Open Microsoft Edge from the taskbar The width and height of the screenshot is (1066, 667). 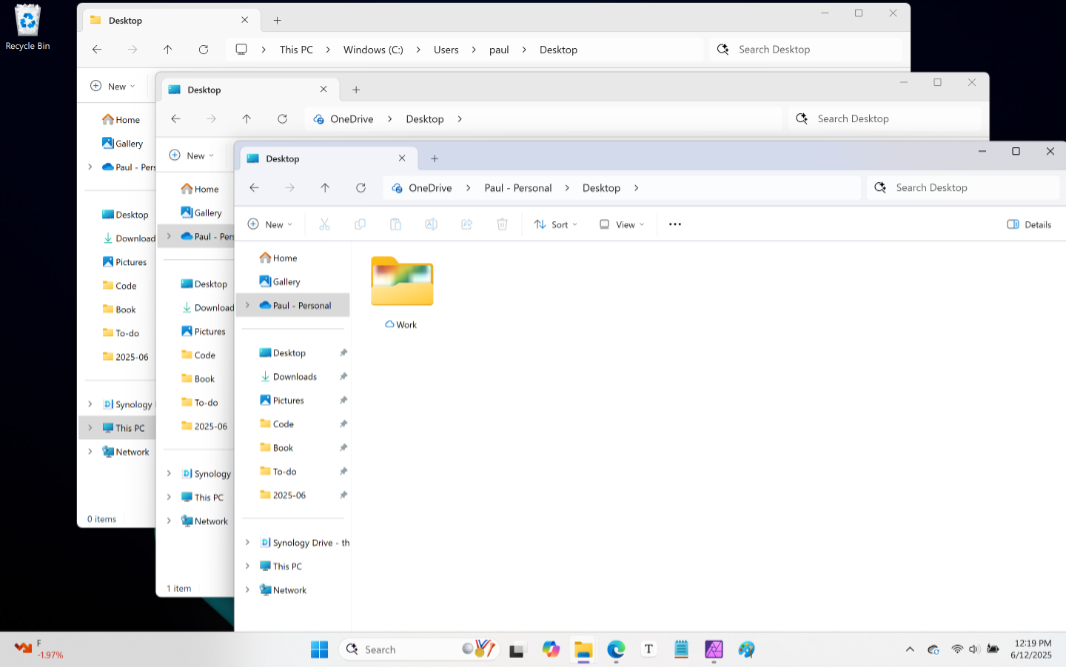(615, 649)
